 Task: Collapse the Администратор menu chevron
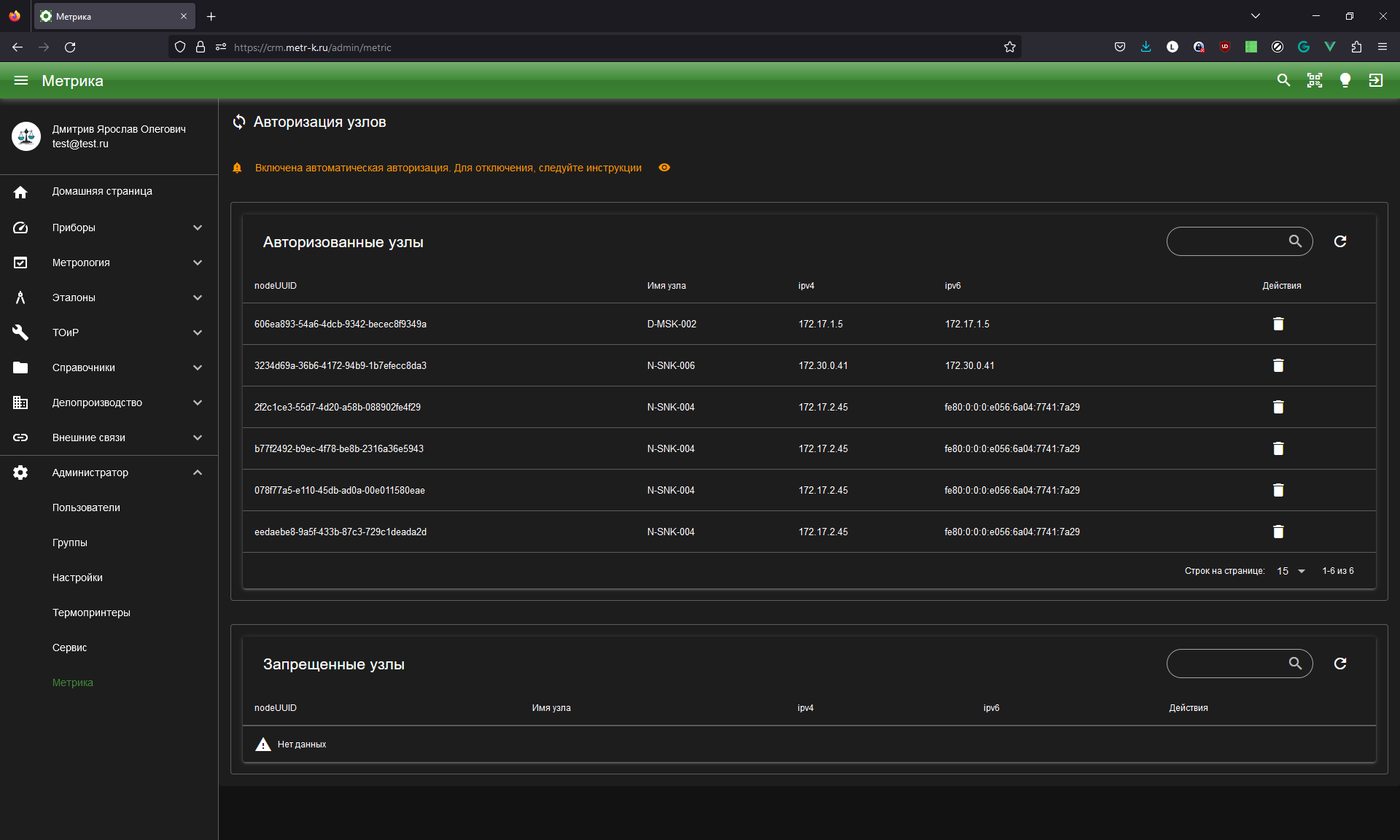tap(198, 472)
